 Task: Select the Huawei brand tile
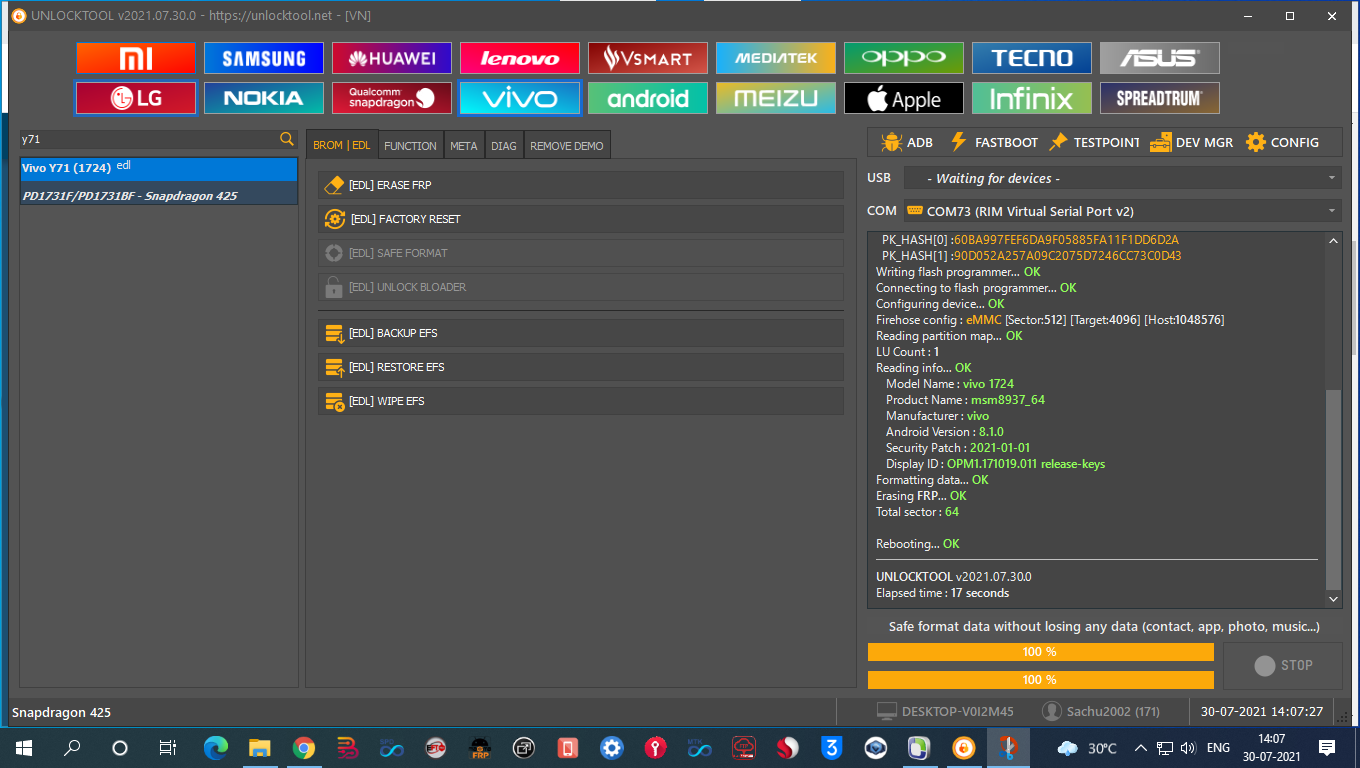pos(392,58)
